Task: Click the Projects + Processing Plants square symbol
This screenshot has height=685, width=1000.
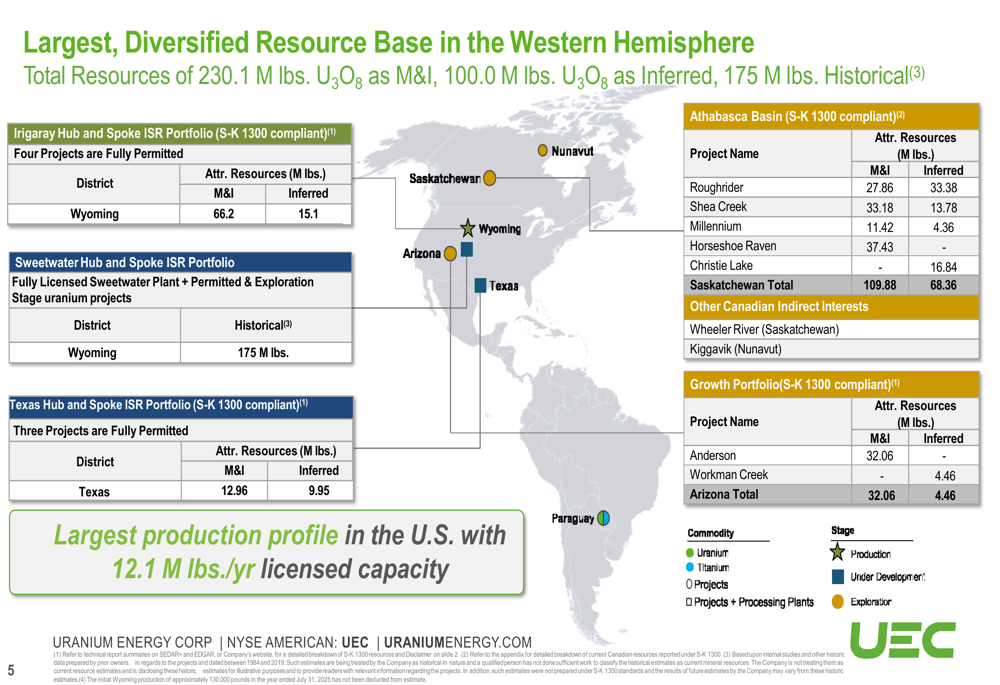Action: click(689, 601)
